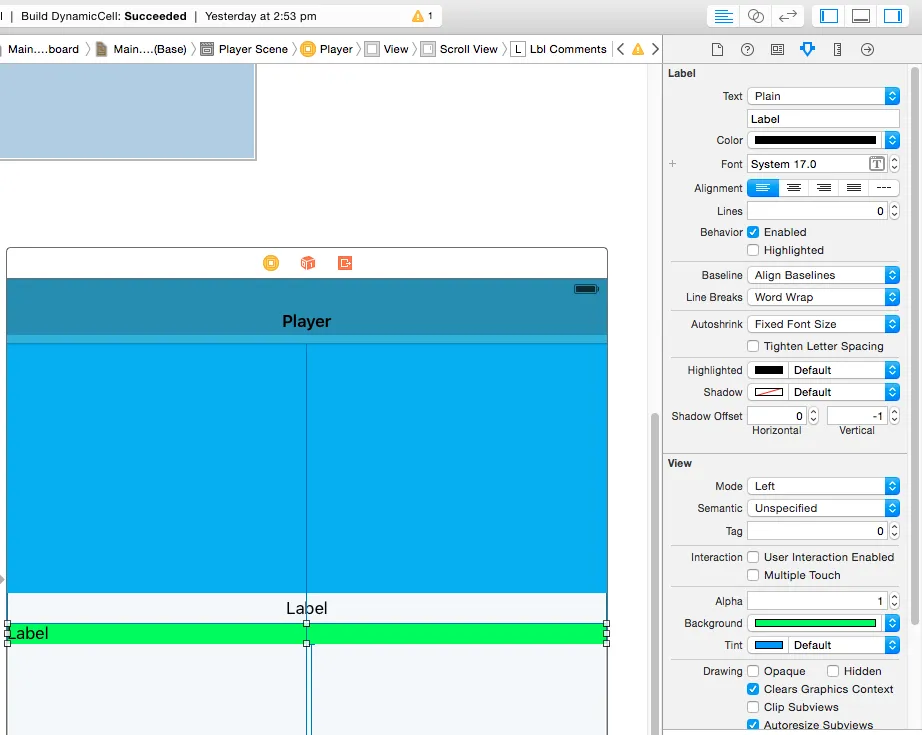Open the Quick Help inspector
This screenshot has height=735, width=922.
click(x=747, y=49)
